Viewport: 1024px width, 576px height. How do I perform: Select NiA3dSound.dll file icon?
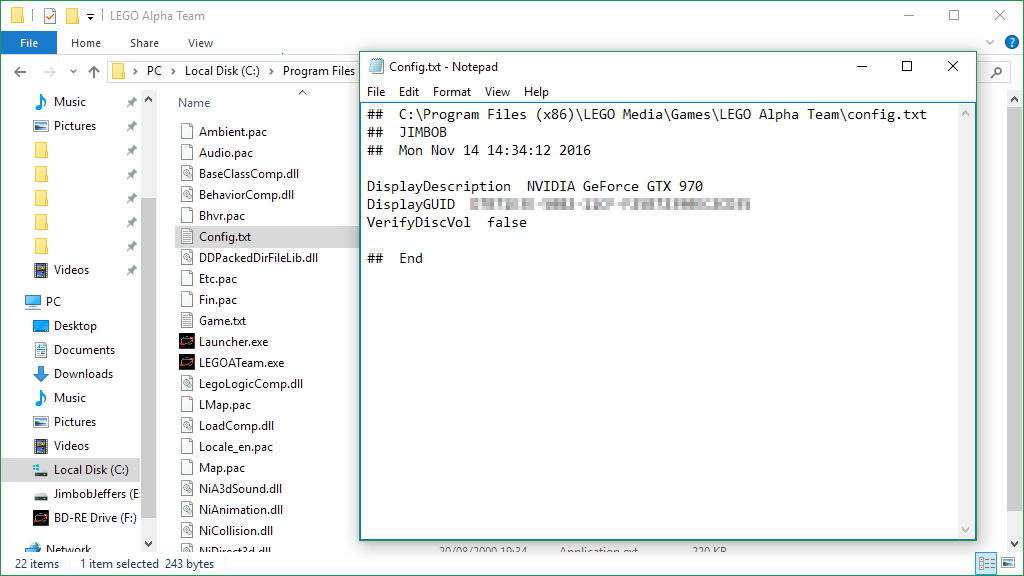(x=187, y=488)
